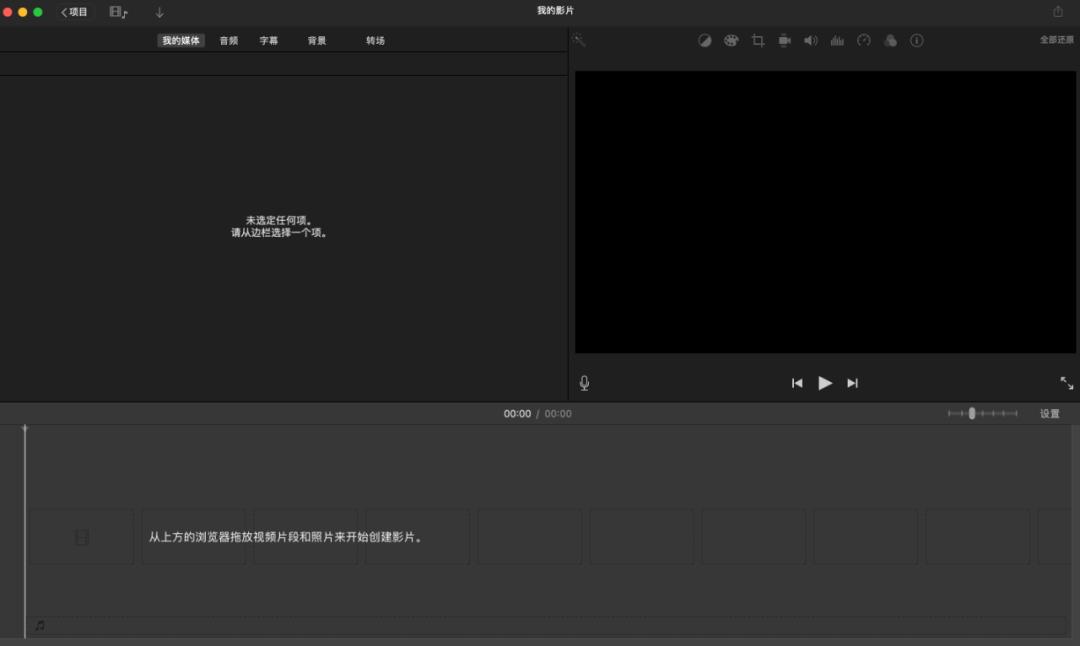Open the color balance tool
Viewport: 1080px width, 646px height.
pyautogui.click(x=704, y=40)
